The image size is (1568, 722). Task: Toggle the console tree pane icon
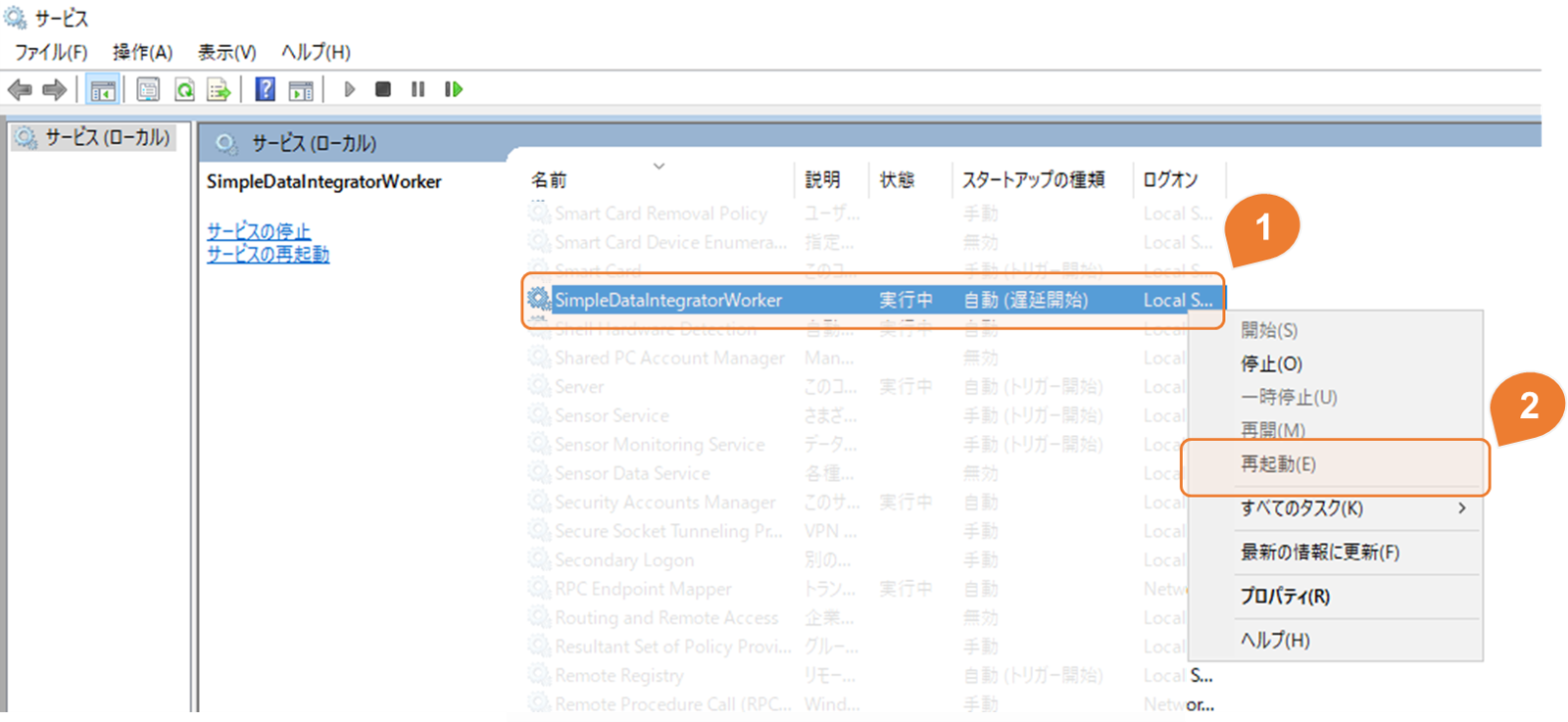click(x=103, y=90)
